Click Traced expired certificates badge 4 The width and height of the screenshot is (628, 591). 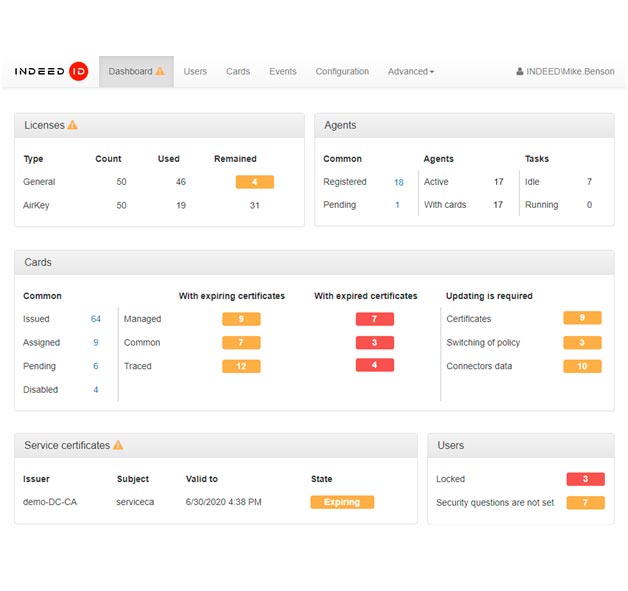point(375,365)
